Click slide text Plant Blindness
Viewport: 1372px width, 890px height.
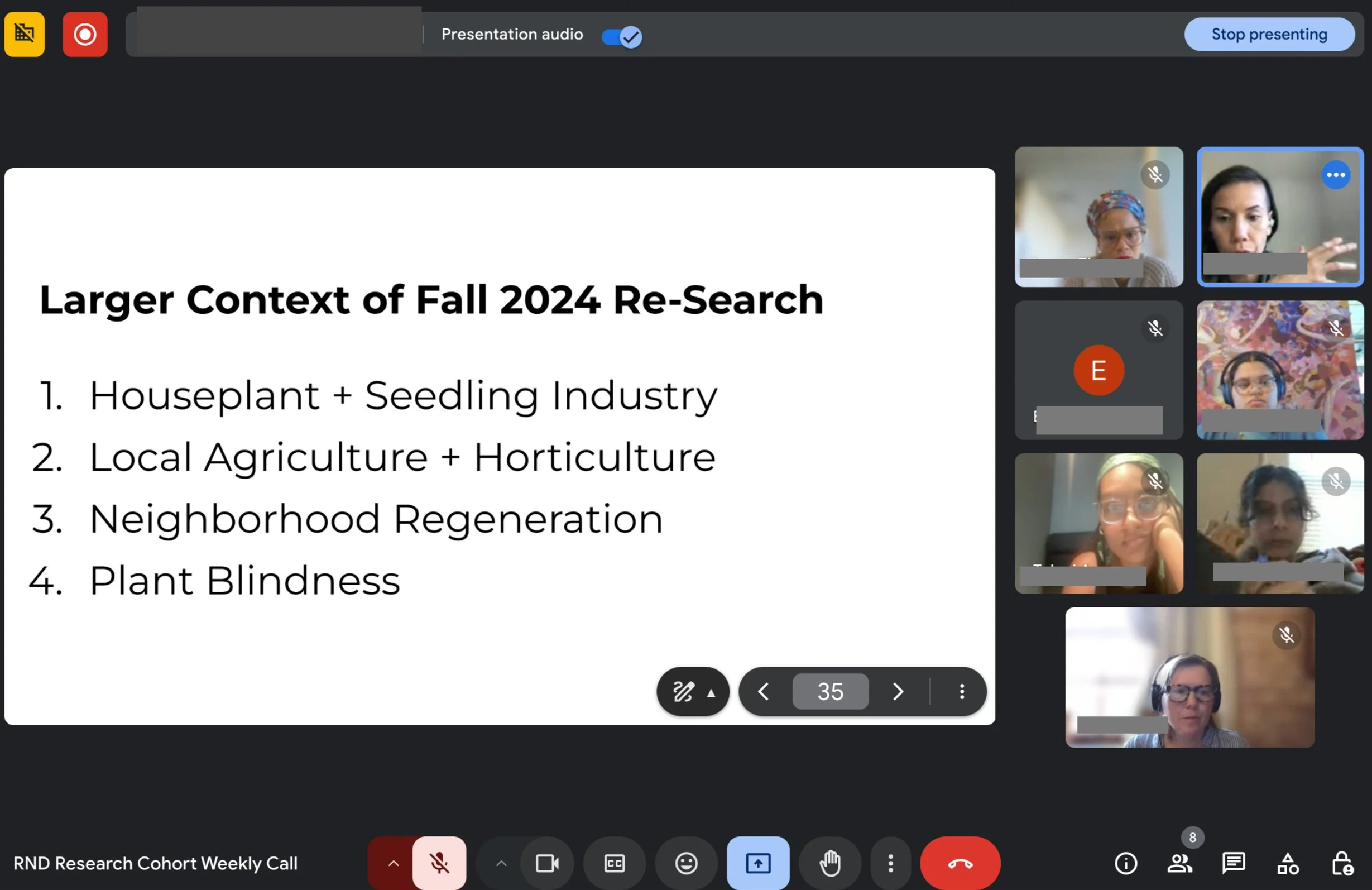(x=244, y=580)
